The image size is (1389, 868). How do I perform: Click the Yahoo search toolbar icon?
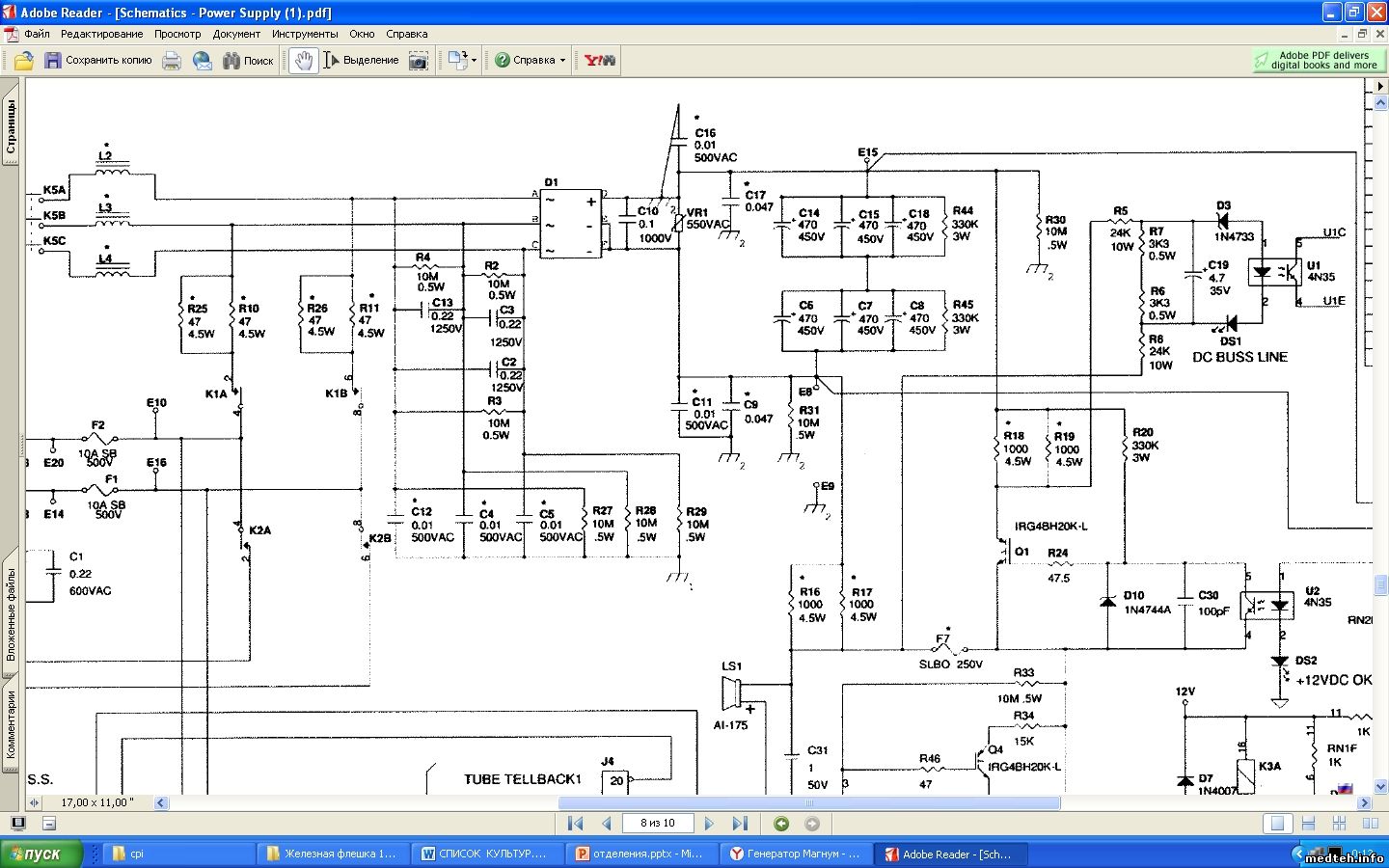pyautogui.click(x=599, y=61)
